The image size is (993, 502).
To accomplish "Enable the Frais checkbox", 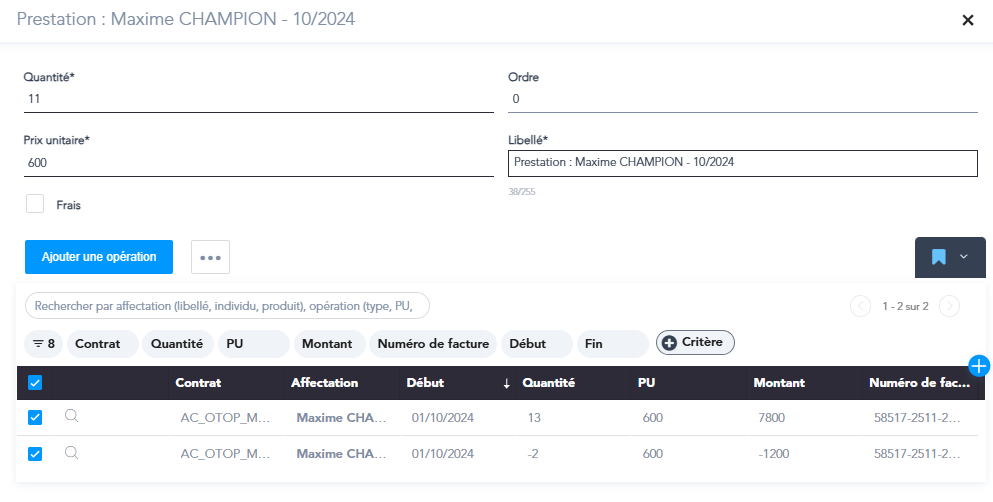I will tap(36, 204).
